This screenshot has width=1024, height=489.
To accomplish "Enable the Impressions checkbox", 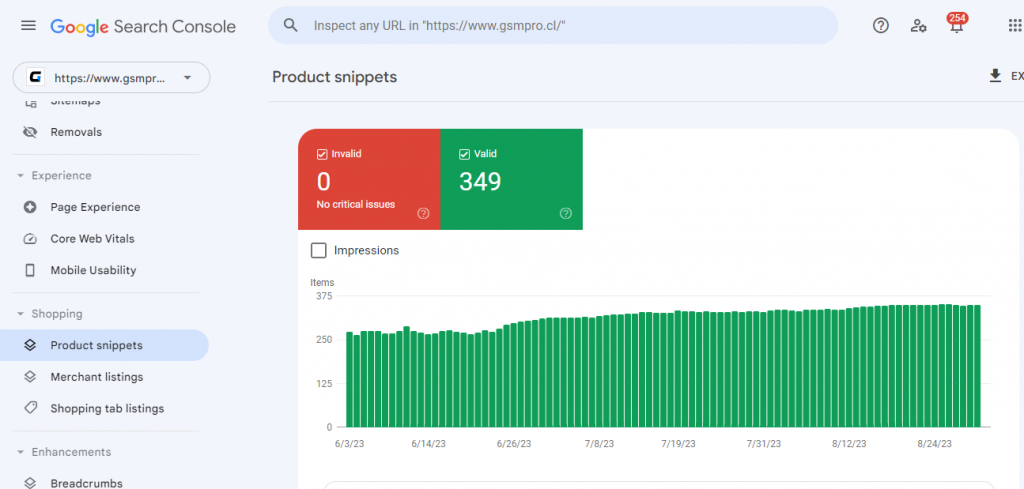I will pyautogui.click(x=319, y=250).
